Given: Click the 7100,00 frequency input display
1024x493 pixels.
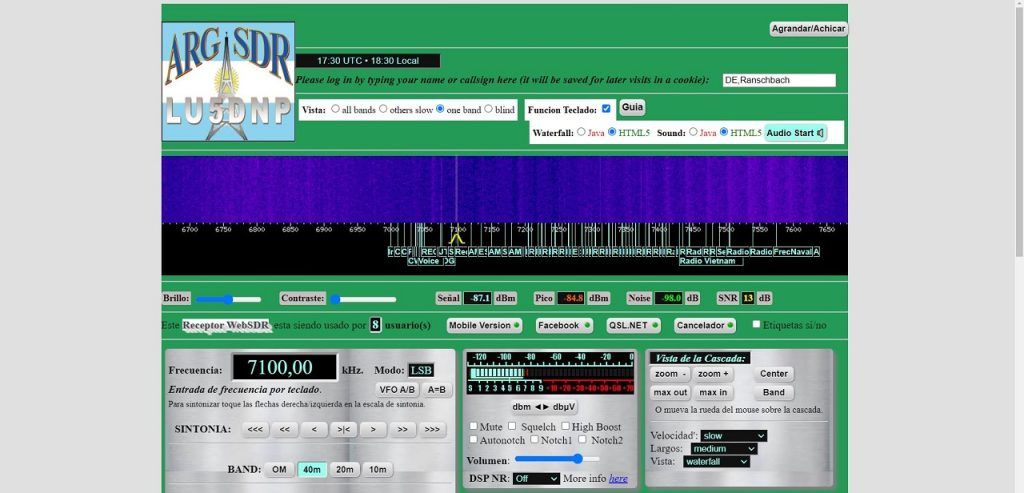Looking at the screenshot, I should coord(284,368).
